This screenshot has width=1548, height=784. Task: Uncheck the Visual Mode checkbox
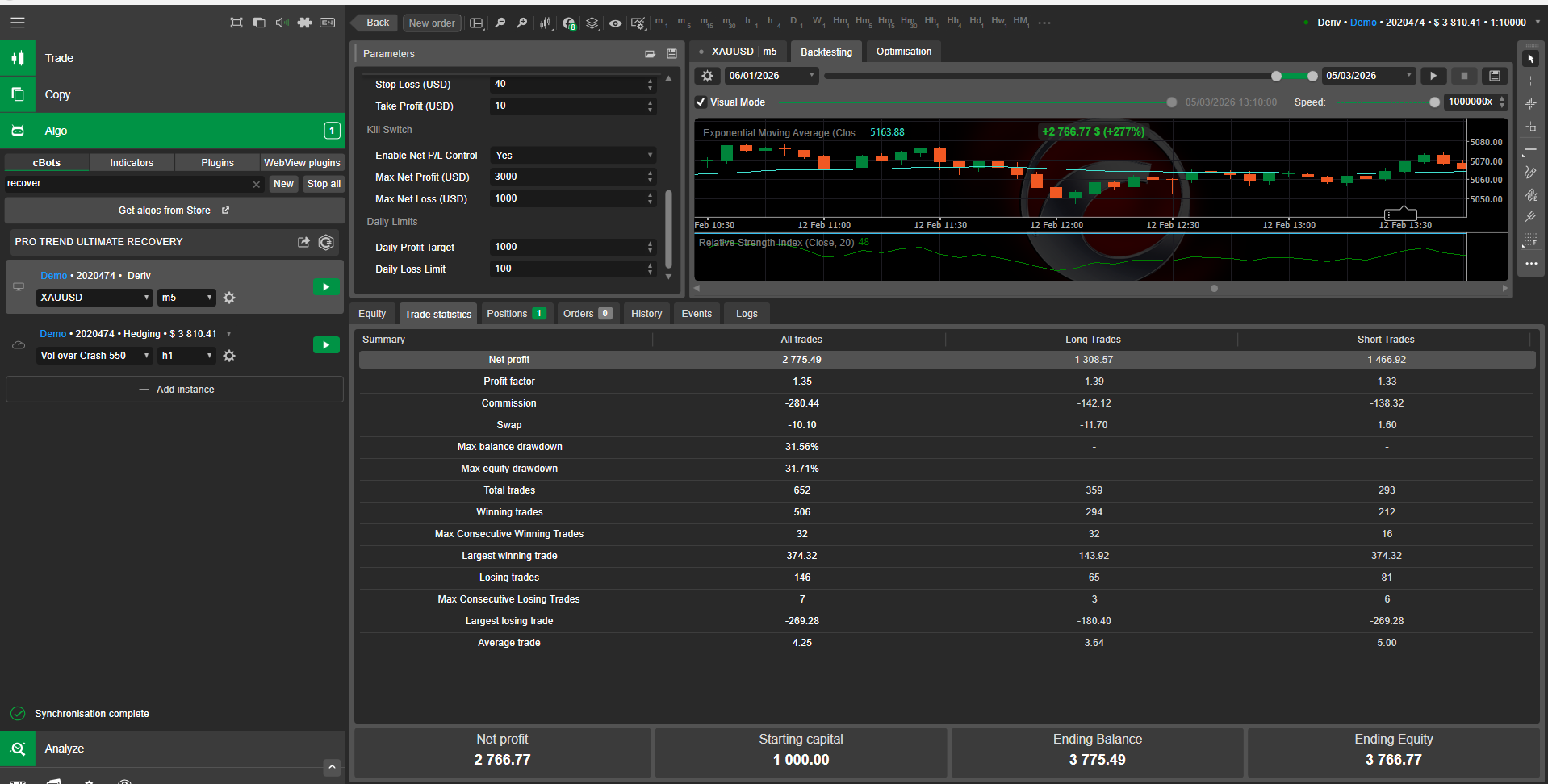tap(701, 102)
